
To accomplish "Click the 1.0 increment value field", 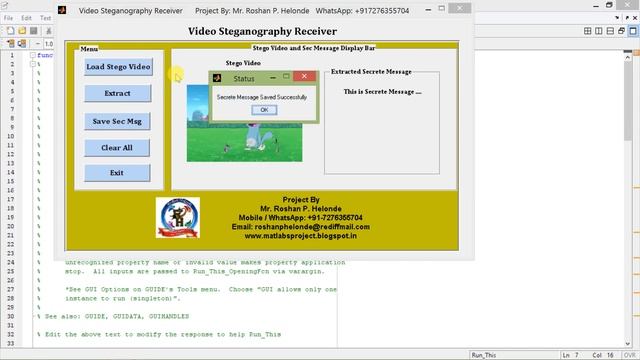I will click(x=49, y=44).
